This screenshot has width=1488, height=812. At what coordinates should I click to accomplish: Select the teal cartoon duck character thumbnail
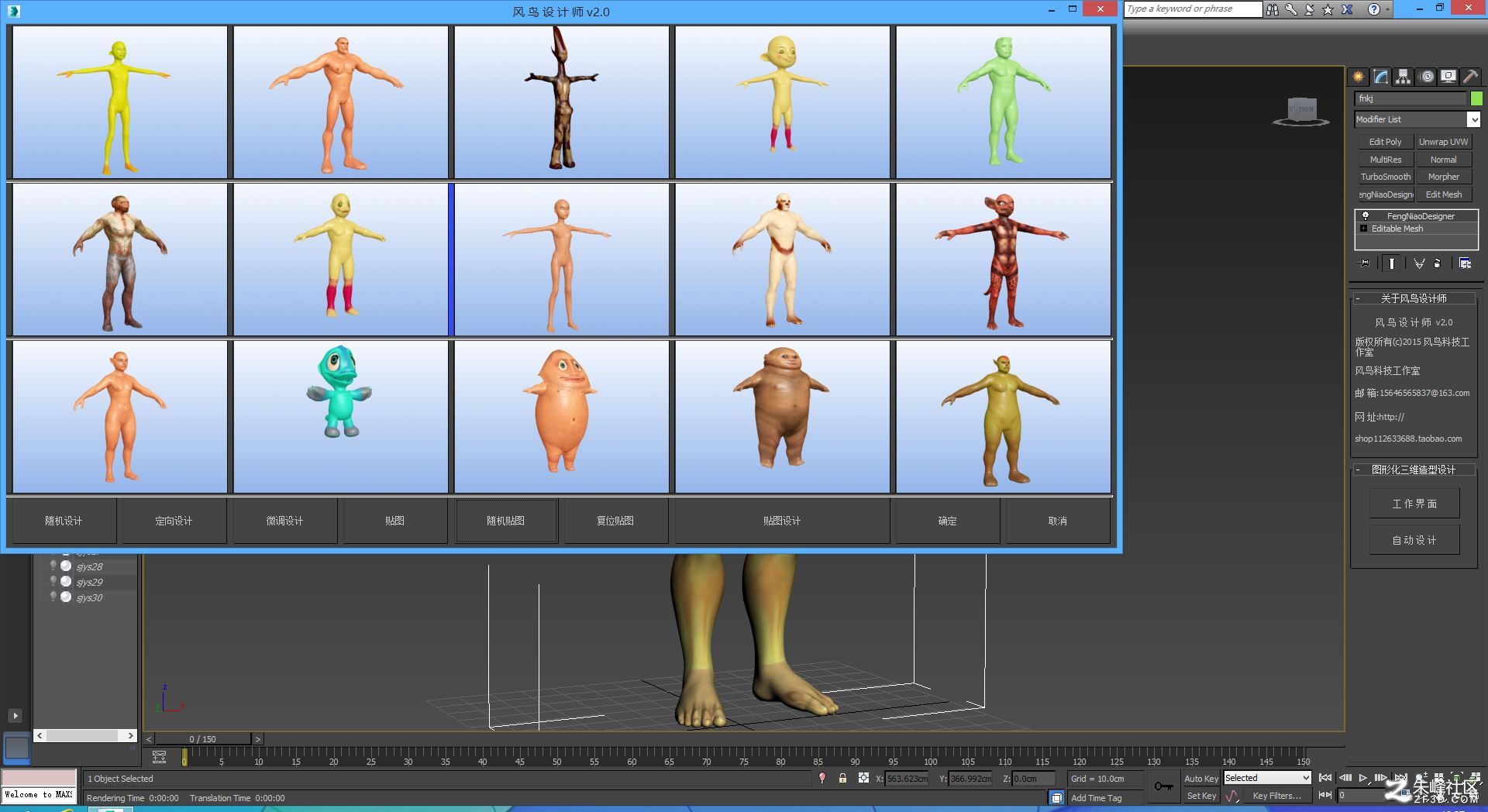pyautogui.click(x=341, y=416)
